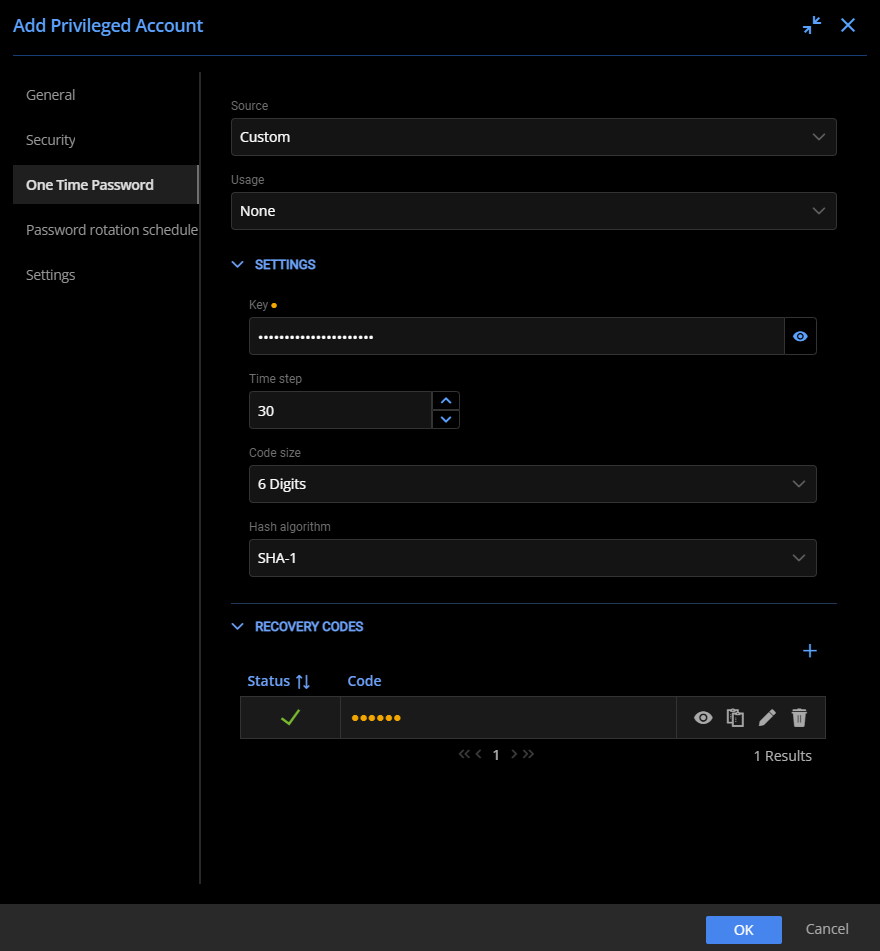Cancel adding the privileged account
Viewport: 880px width, 951px height.
tap(827, 929)
